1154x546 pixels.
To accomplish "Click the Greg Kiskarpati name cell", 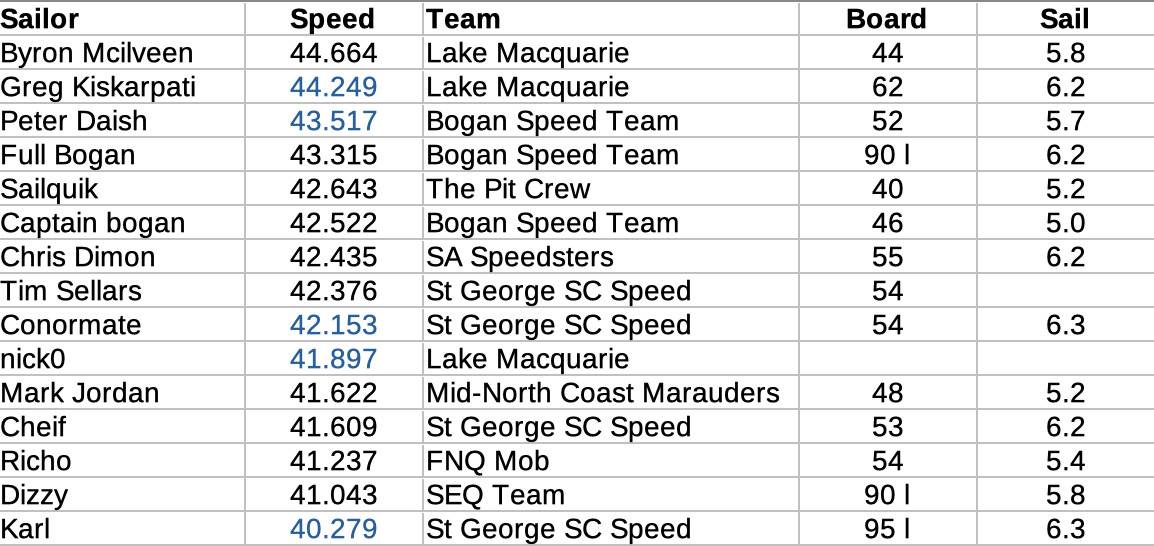I will (x=98, y=87).
